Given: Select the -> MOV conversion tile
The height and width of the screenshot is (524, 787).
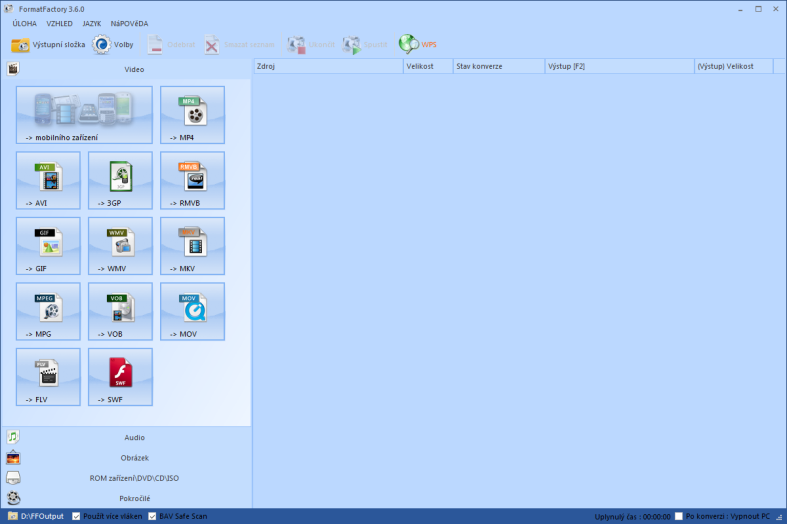Looking at the screenshot, I should pos(192,312).
